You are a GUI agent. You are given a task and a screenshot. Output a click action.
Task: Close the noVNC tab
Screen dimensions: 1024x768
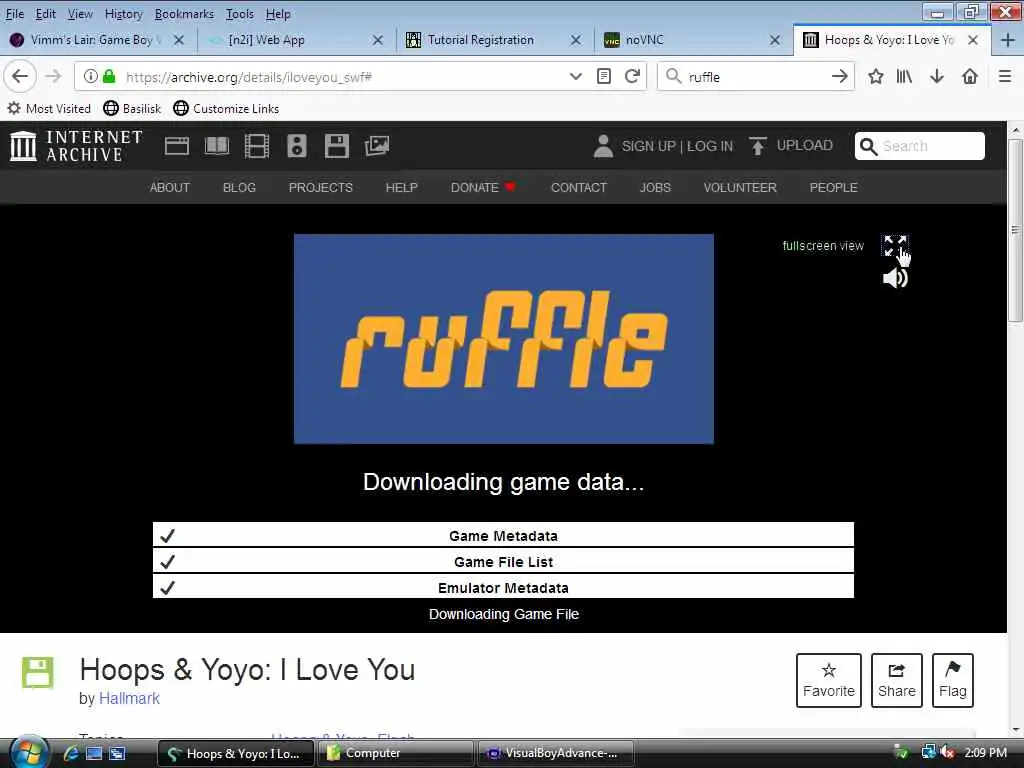pyautogui.click(x=775, y=40)
